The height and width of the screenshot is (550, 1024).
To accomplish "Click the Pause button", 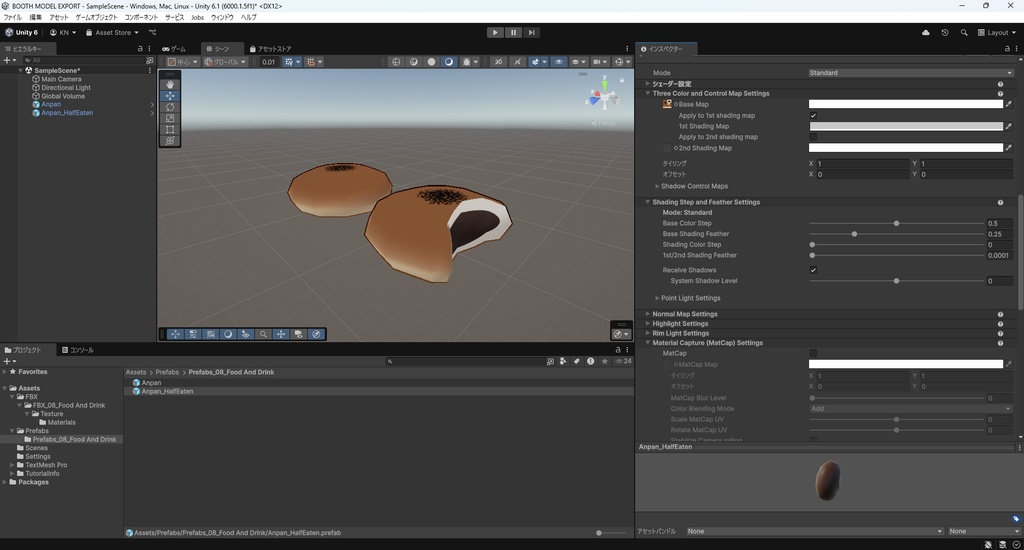I will click(x=513, y=32).
